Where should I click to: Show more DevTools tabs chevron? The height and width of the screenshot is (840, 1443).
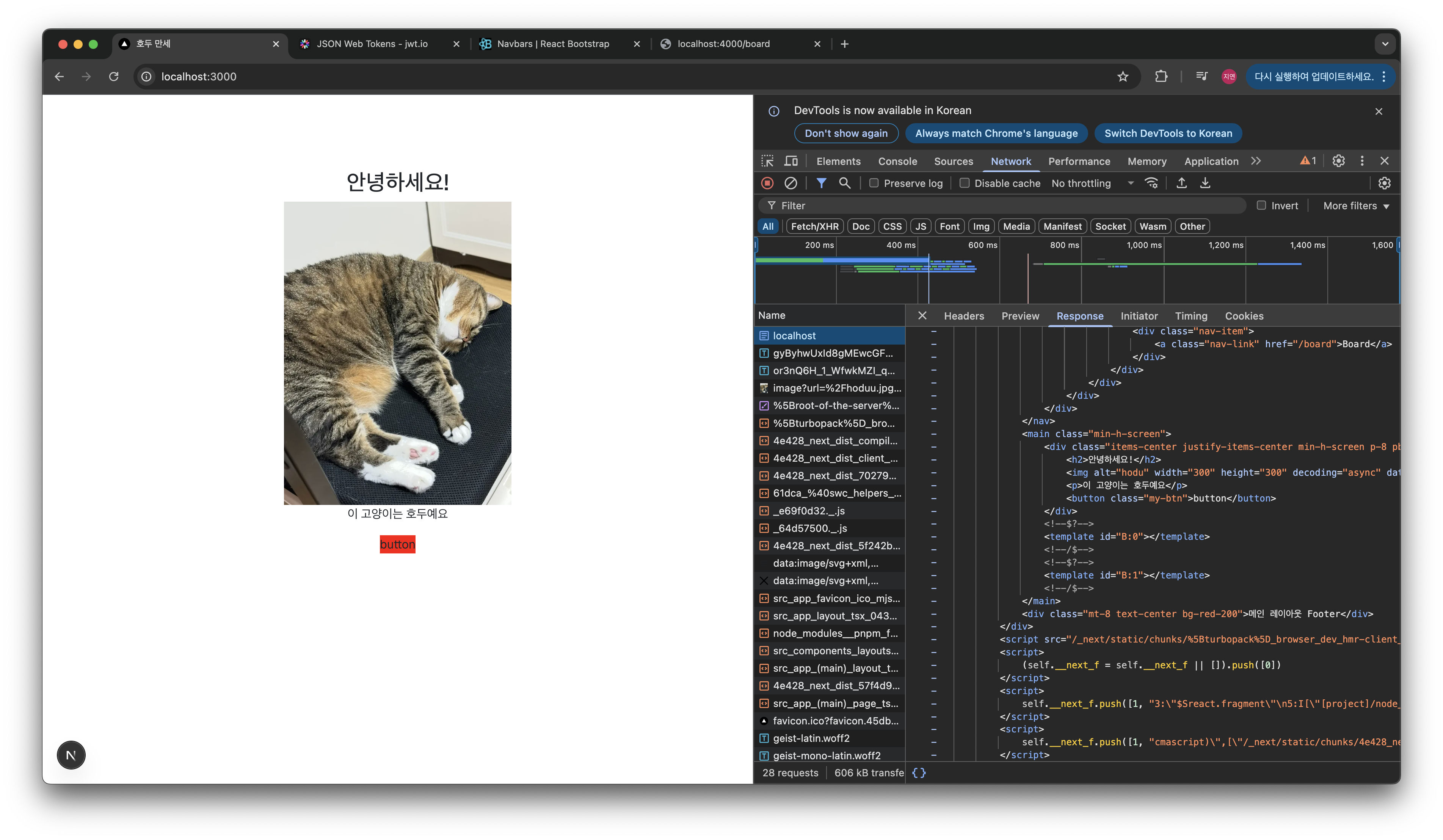pos(1256,161)
